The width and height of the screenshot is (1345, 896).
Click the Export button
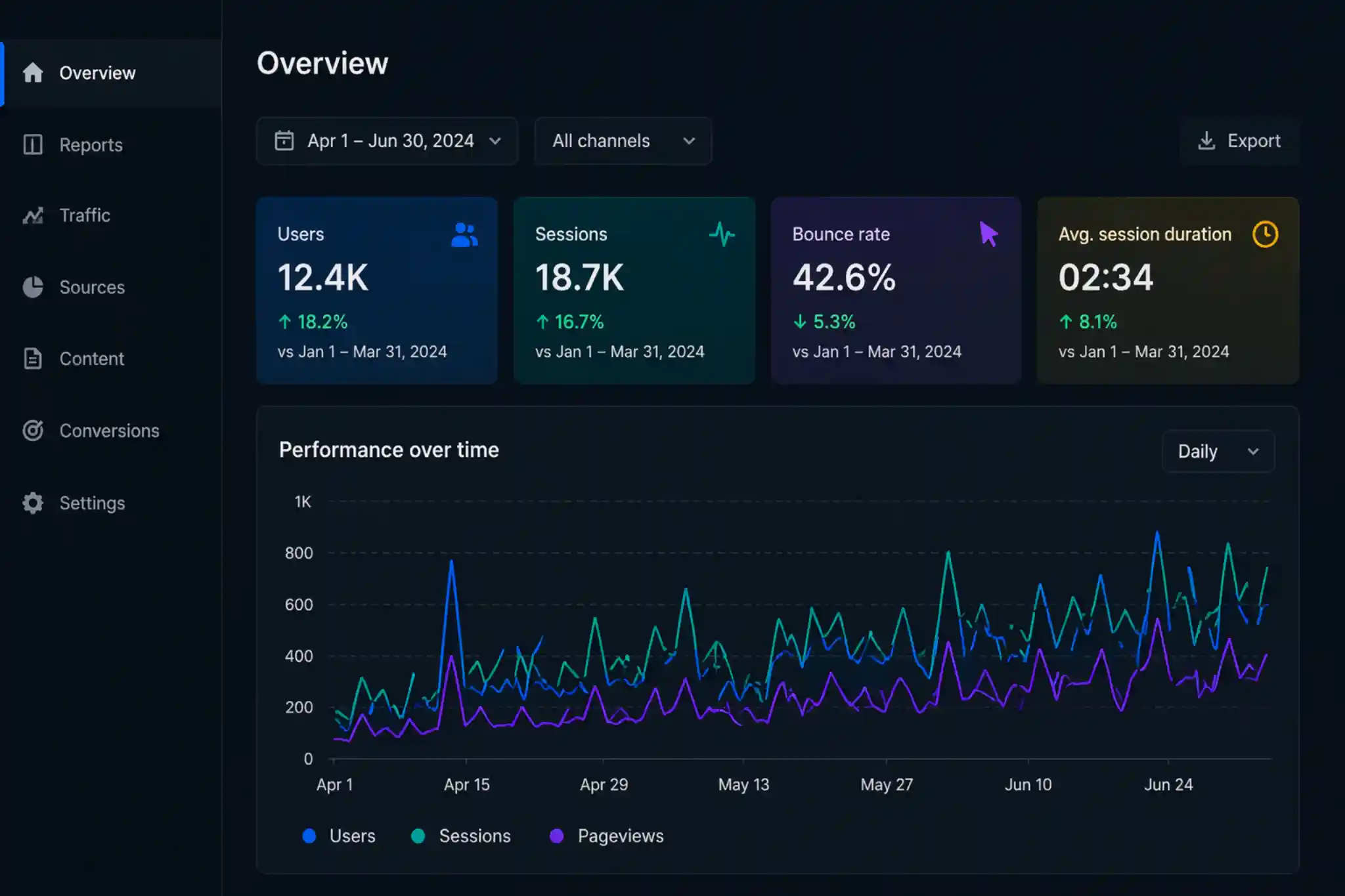(1239, 140)
